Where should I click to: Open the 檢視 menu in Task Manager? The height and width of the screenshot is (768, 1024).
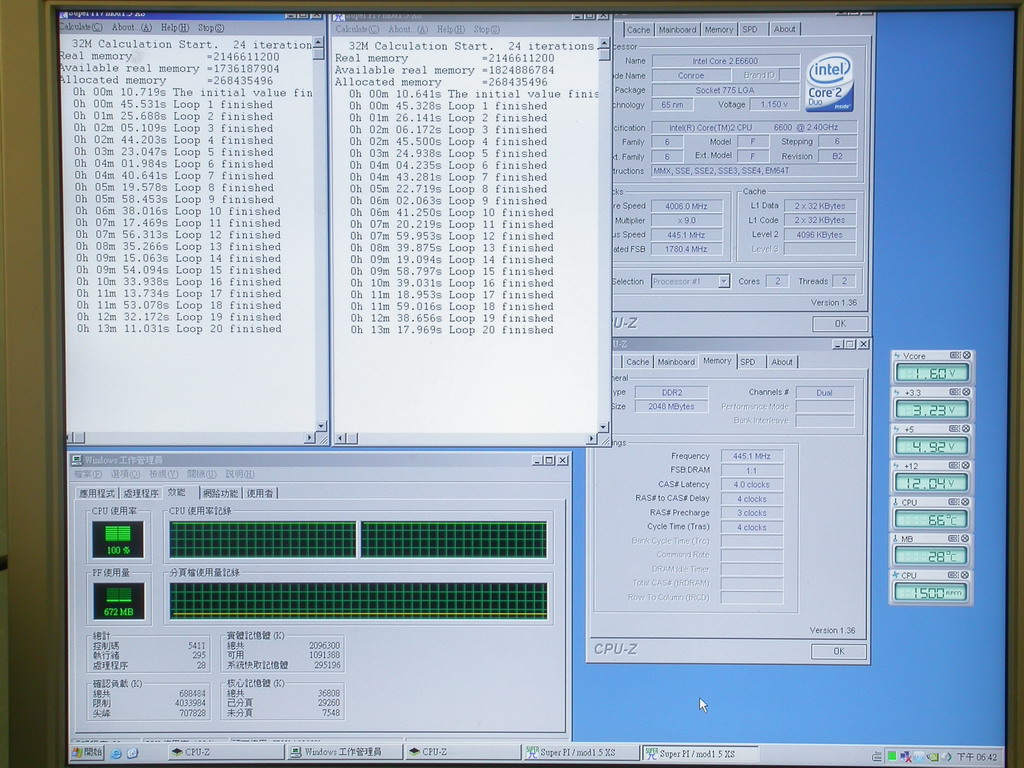coord(163,475)
